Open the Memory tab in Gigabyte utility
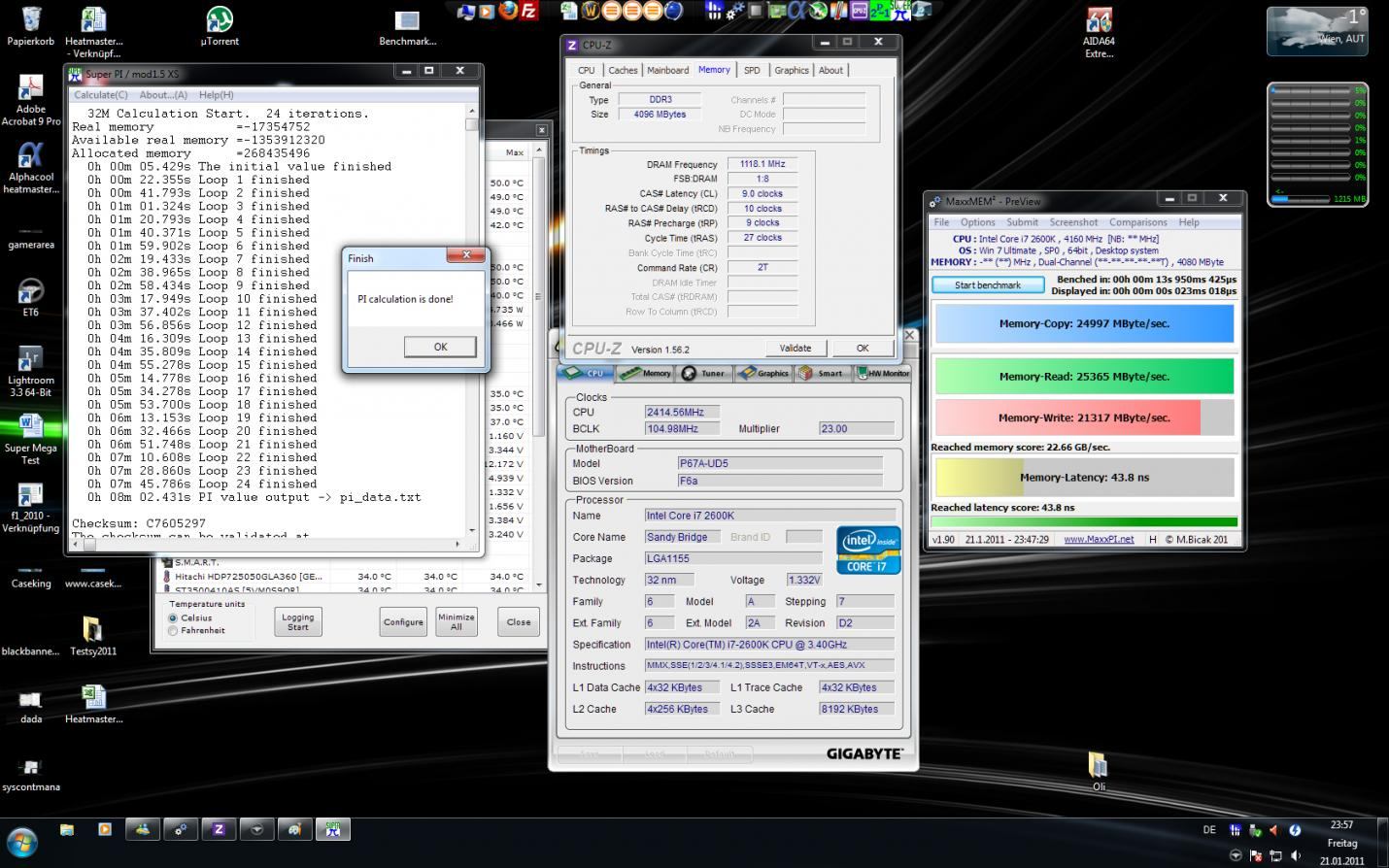1389x868 pixels. click(646, 373)
